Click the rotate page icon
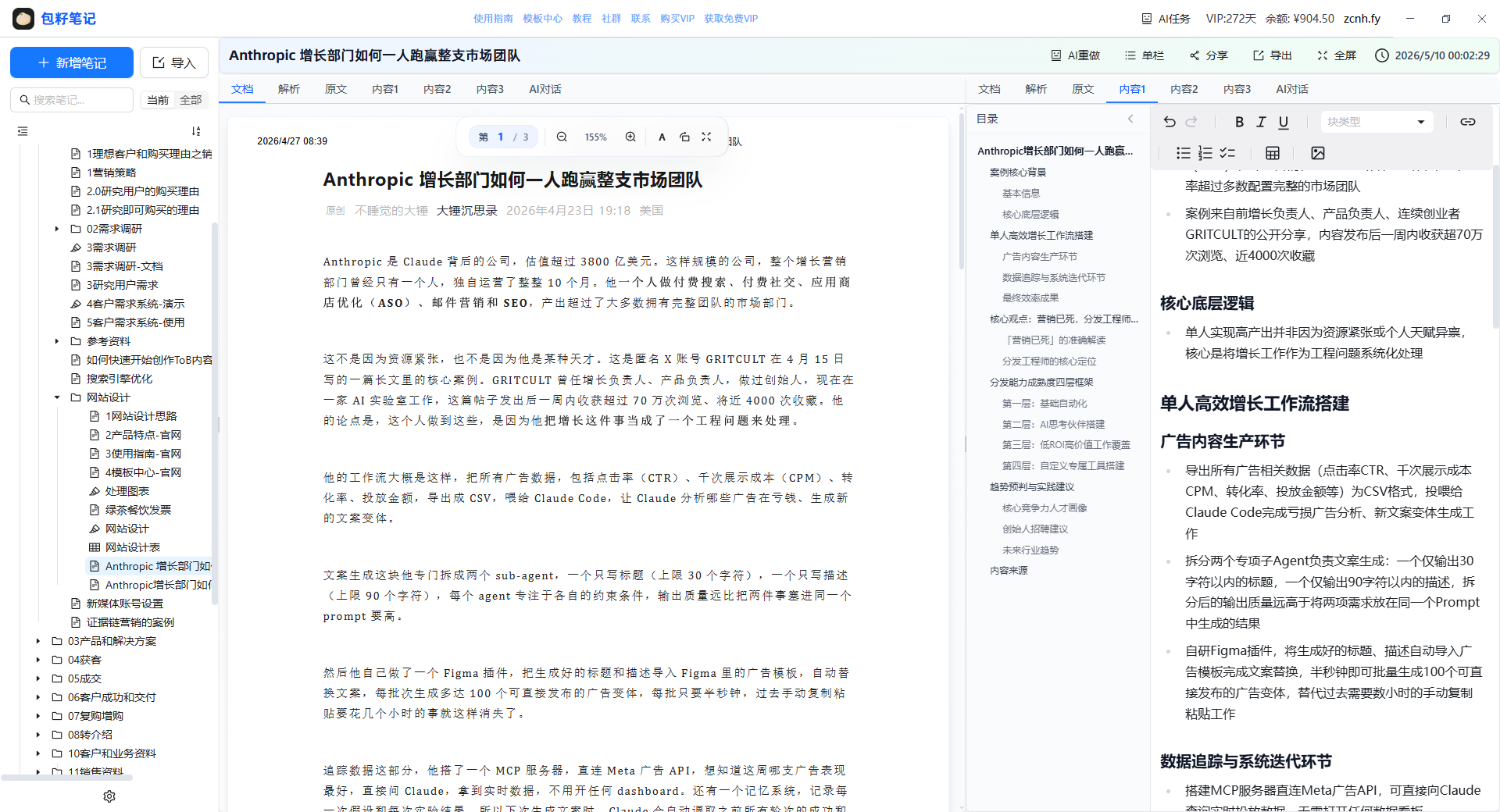The width and height of the screenshot is (1500, 812). tap(684, 137)
